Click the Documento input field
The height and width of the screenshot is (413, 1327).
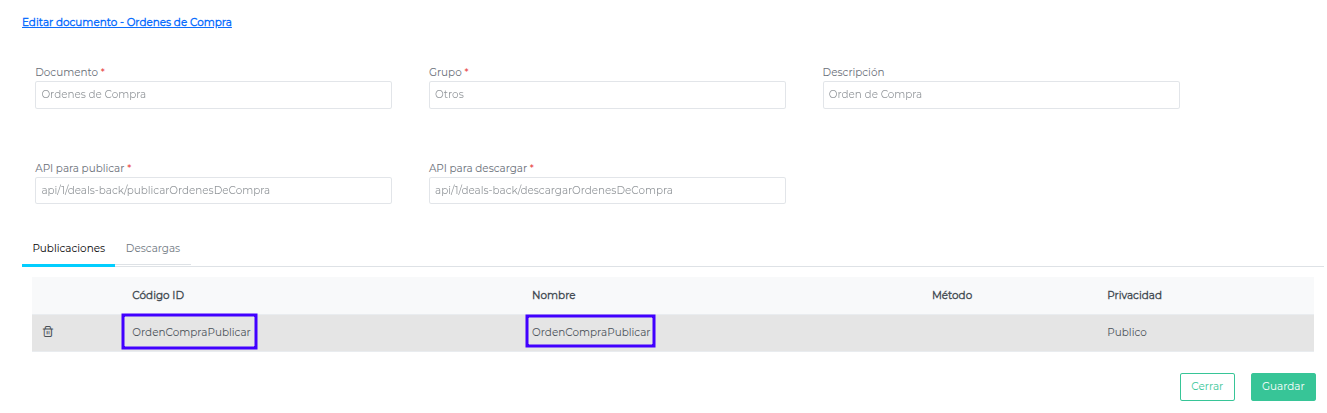coord(213,95)
